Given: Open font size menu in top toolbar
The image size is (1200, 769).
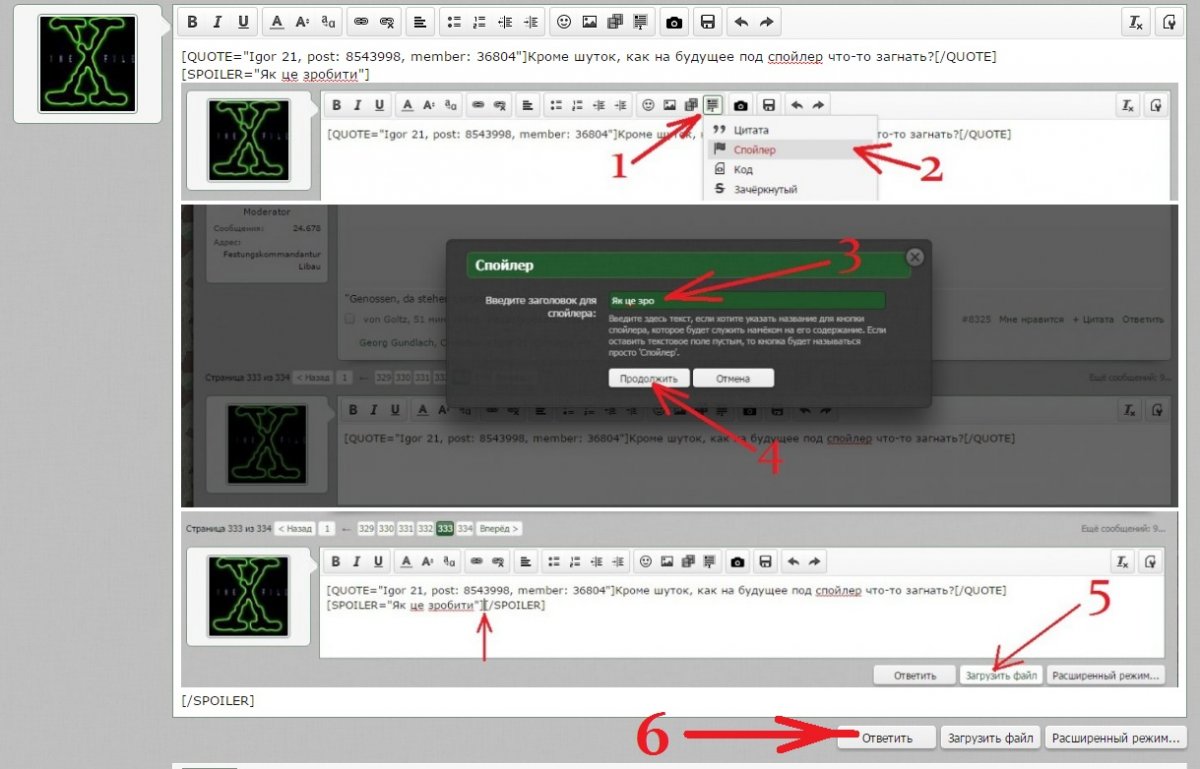Looking at the screenshot, I should 303,21.
